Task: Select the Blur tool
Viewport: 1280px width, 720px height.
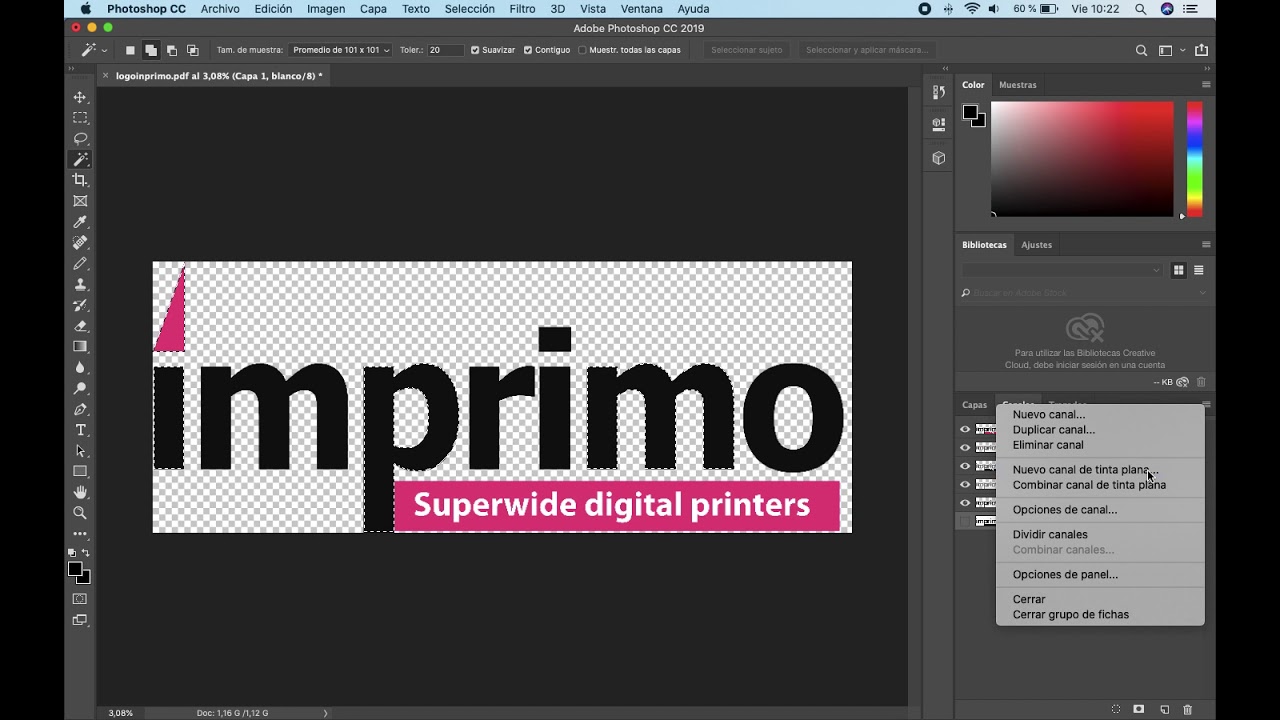Action: click(x=80, y=368)
